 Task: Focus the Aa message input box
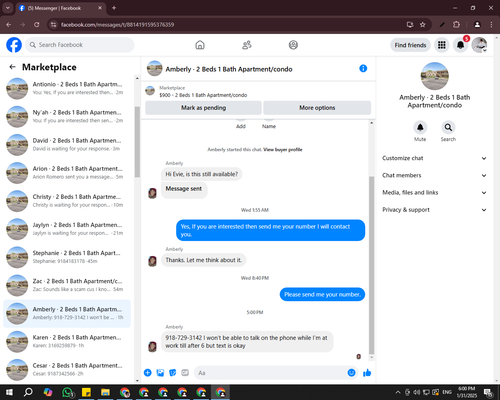271,373
